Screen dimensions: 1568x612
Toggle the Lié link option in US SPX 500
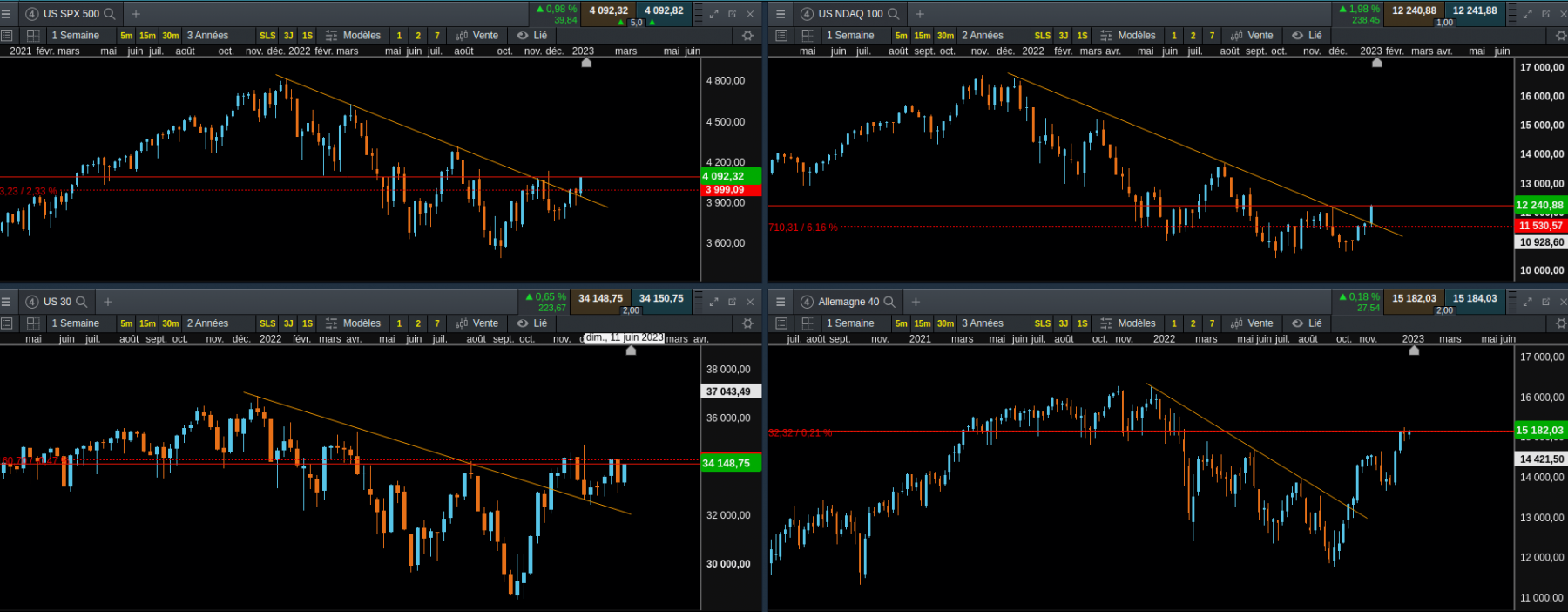532,36
